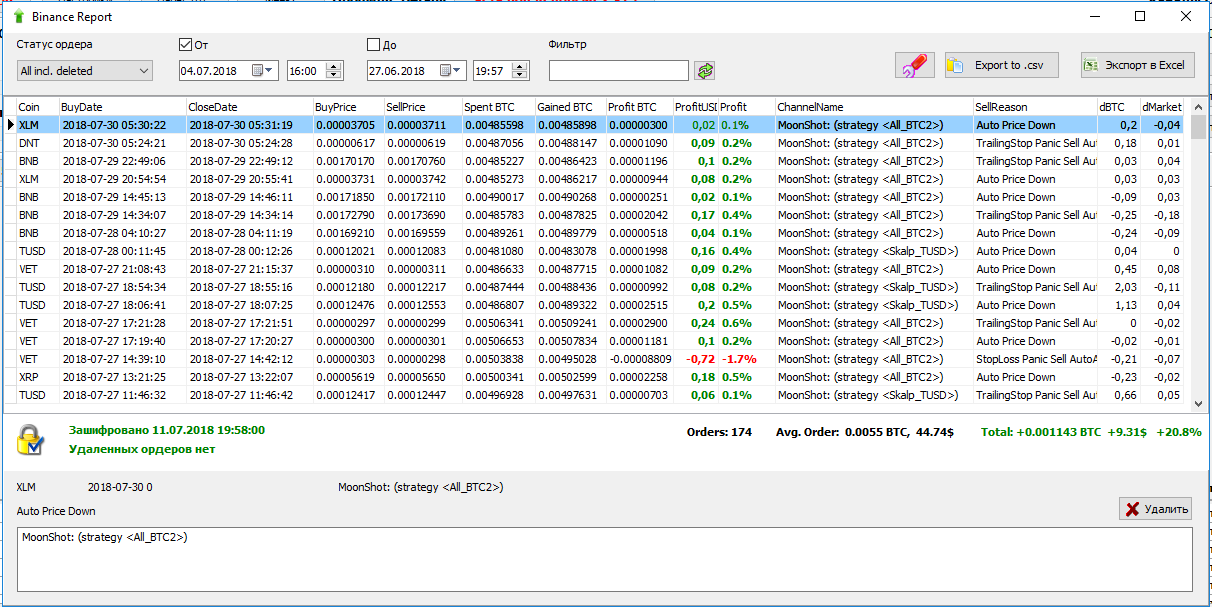This screenshot has width=1212, height=608.
Task: Click the green refresh filter icon
Action: (x=706, y=70)
